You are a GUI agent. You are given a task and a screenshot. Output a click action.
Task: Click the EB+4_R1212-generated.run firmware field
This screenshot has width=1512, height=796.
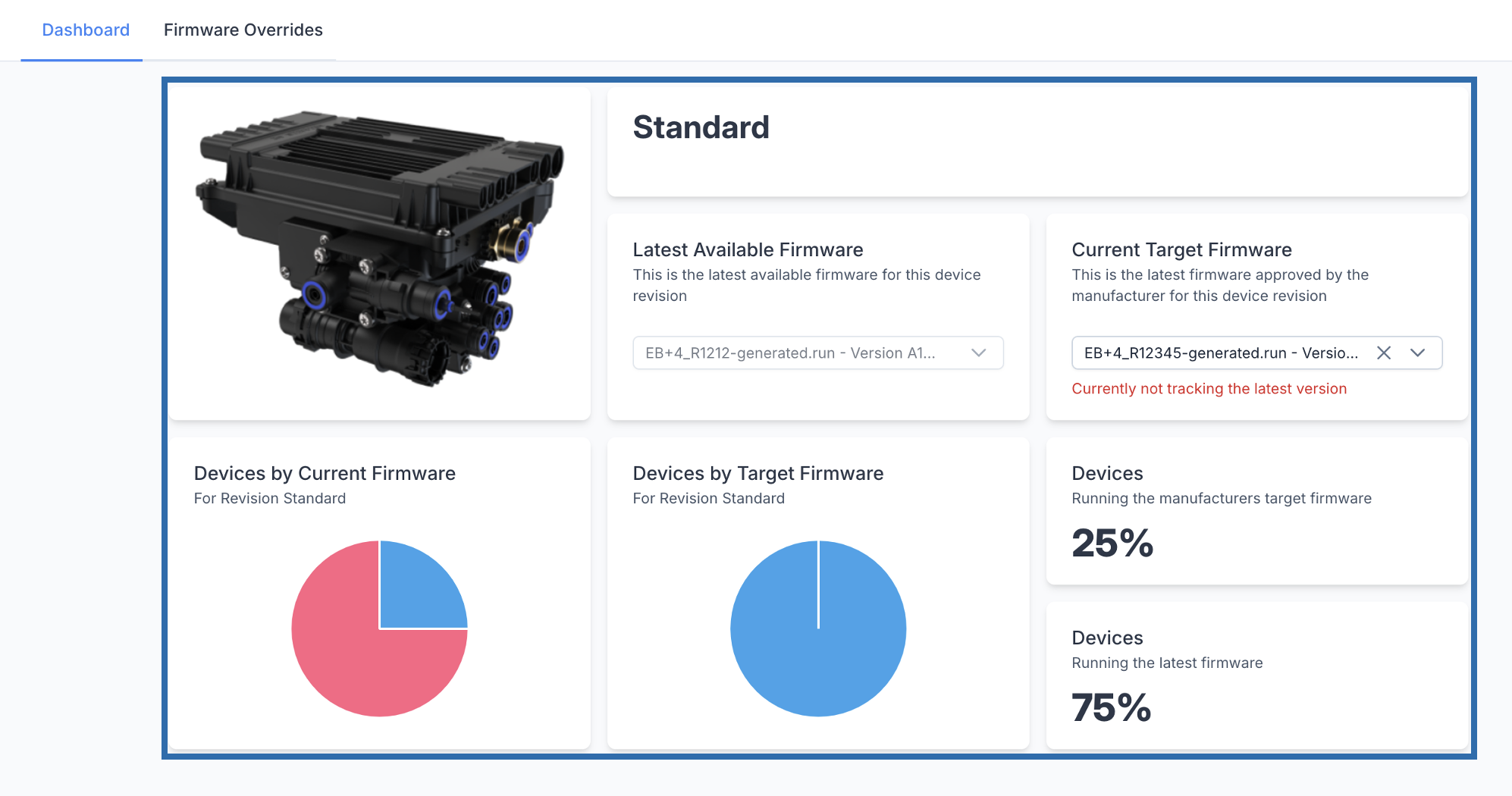(789, 353)
